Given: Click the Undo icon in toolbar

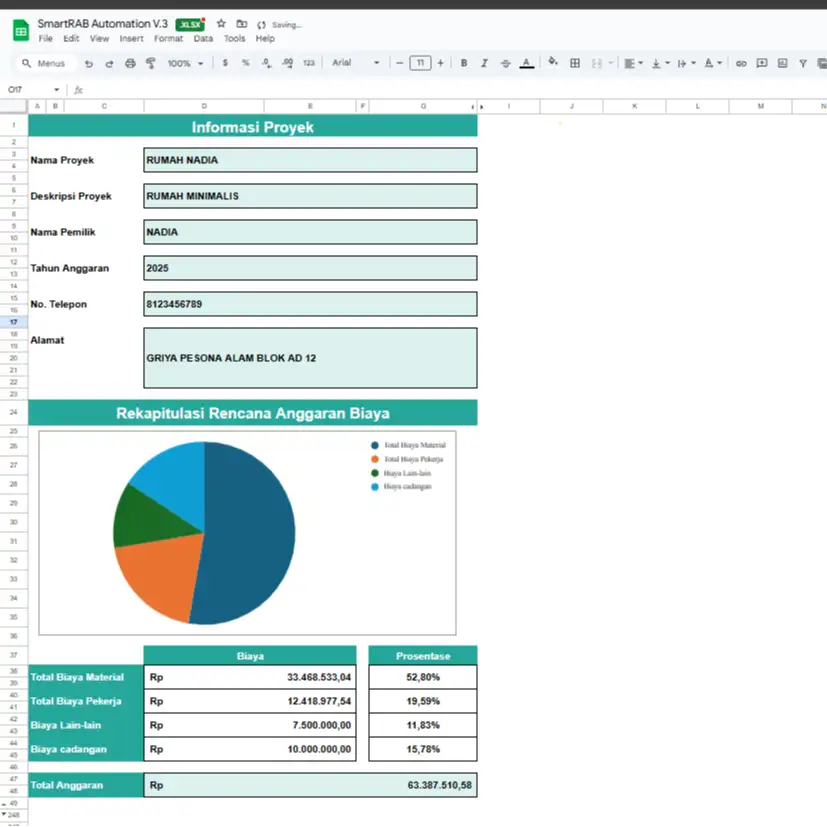Looking at the screenshot, I should pos(89,63).
